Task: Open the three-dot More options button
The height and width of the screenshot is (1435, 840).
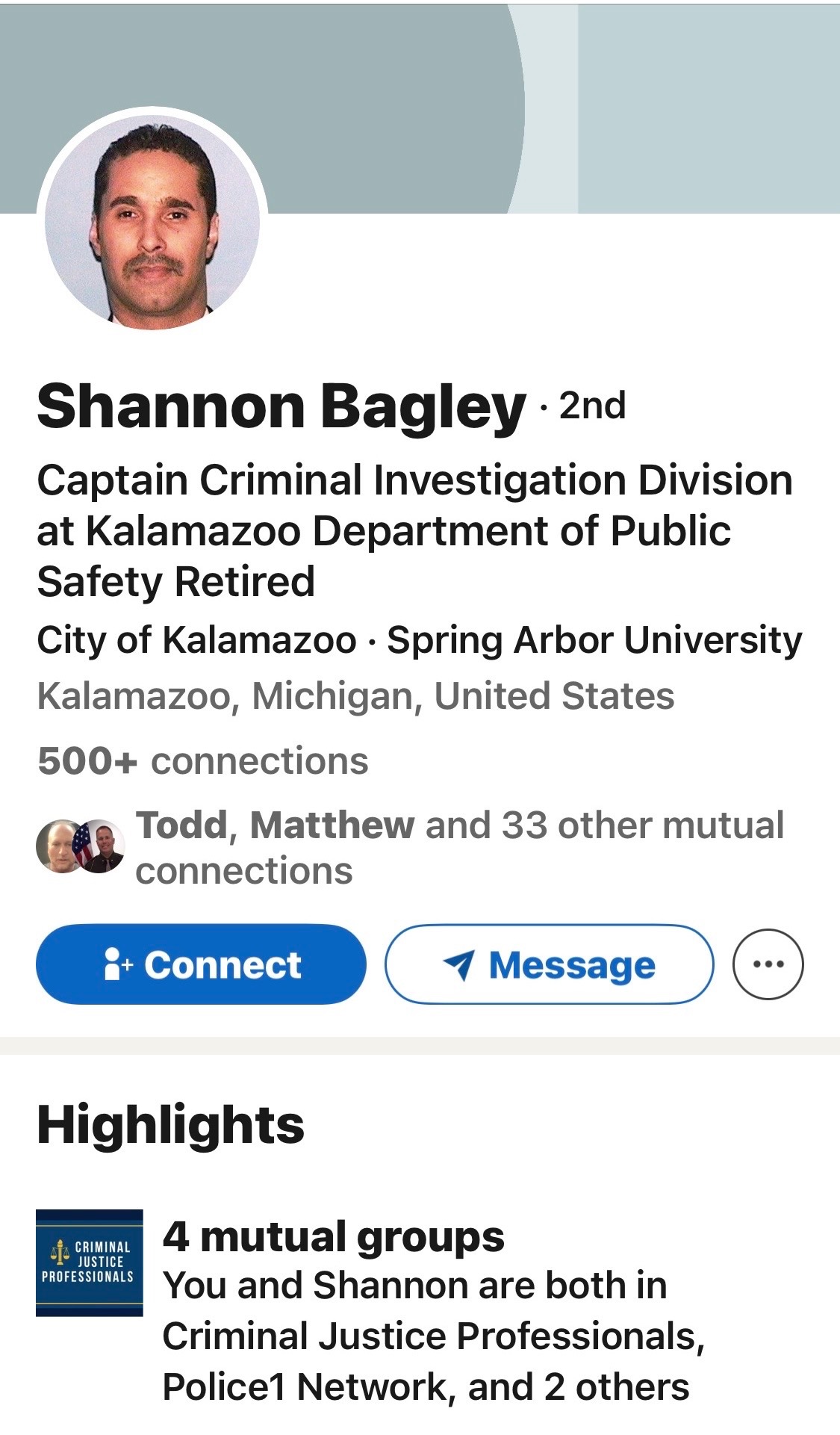Action: (768, 964)
